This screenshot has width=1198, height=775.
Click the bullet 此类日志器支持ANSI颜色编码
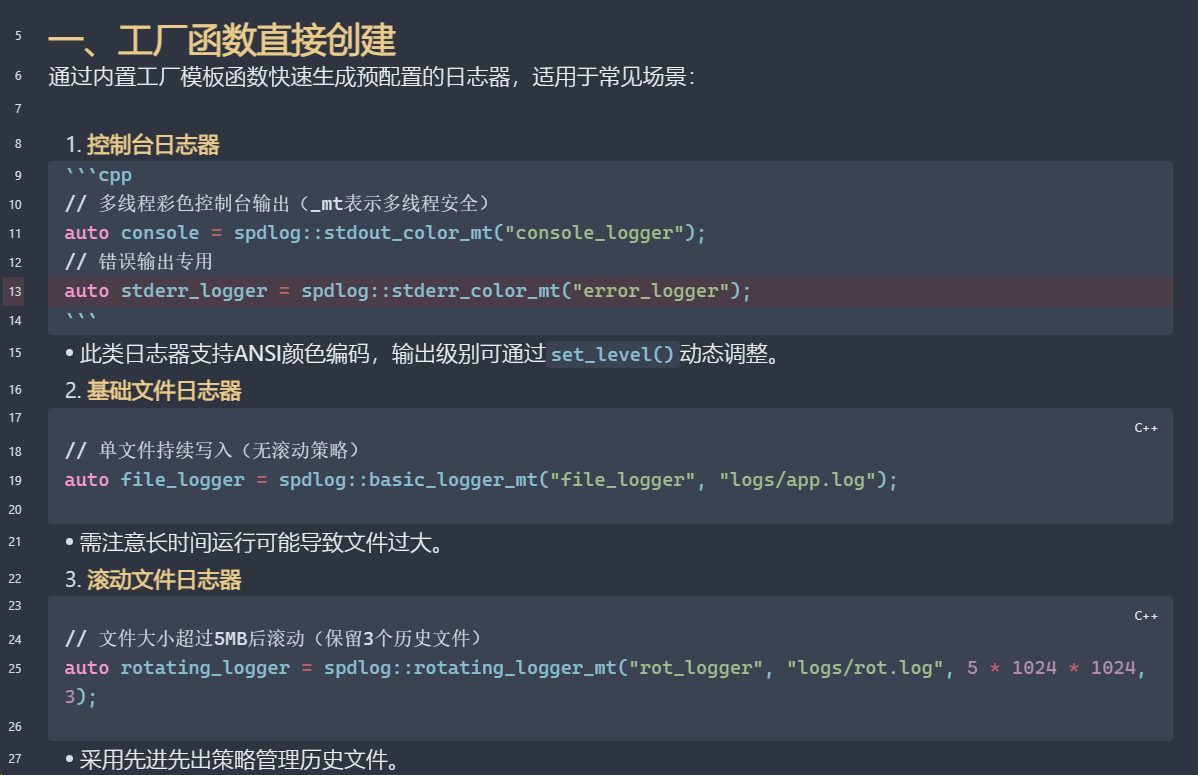click(422, 354)
